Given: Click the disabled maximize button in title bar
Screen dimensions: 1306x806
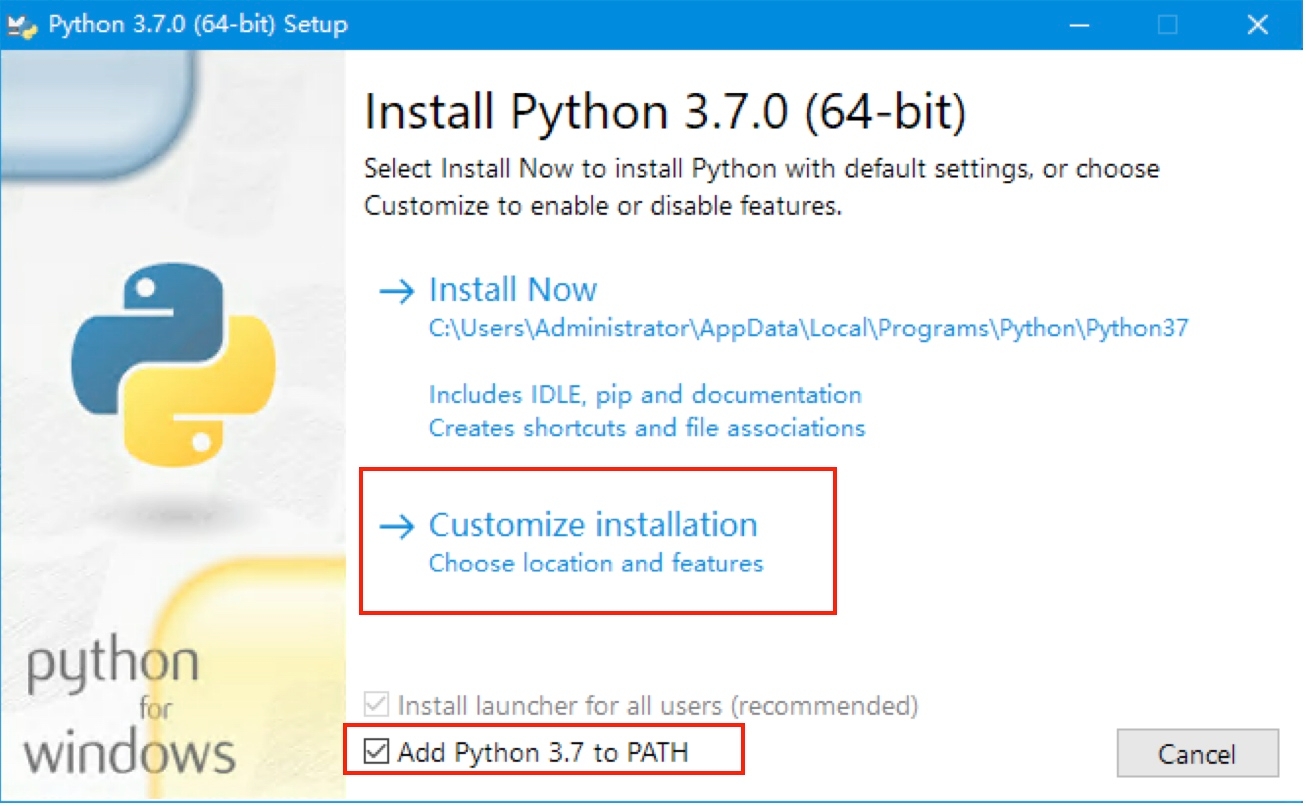Looking at the screenshot, I should pos(1167,25).
